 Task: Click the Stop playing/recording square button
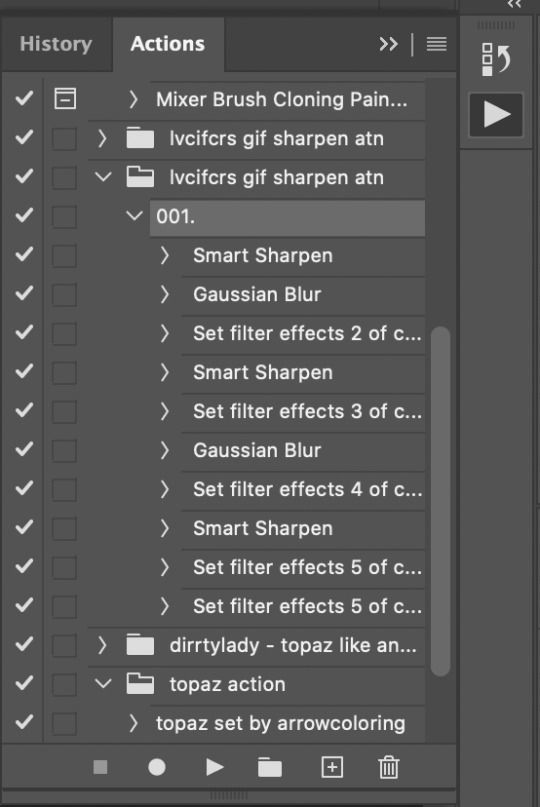(x=100, y=767)
